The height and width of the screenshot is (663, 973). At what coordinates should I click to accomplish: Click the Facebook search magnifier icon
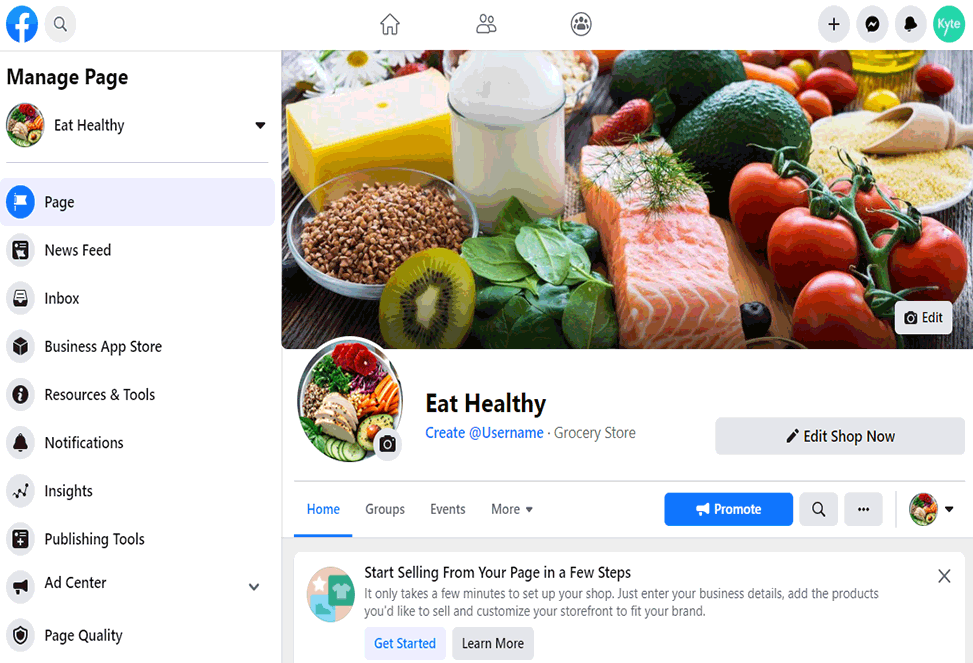[60, 24]
